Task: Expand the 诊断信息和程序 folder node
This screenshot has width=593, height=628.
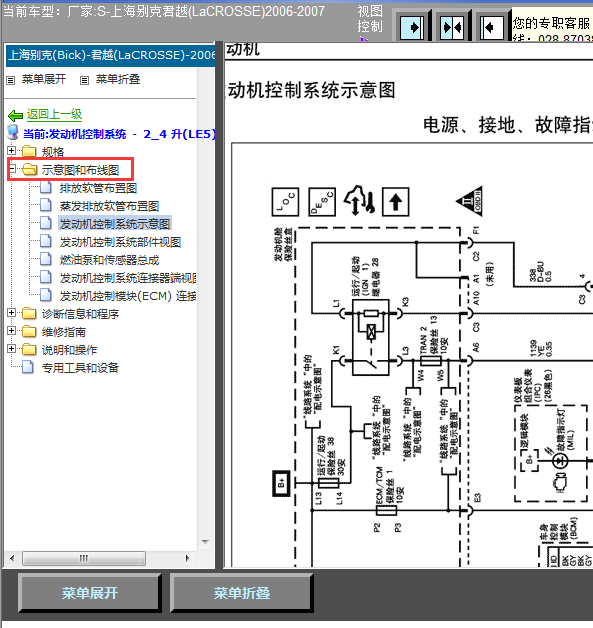Action: pyautogui.click(x=12, y=312)
